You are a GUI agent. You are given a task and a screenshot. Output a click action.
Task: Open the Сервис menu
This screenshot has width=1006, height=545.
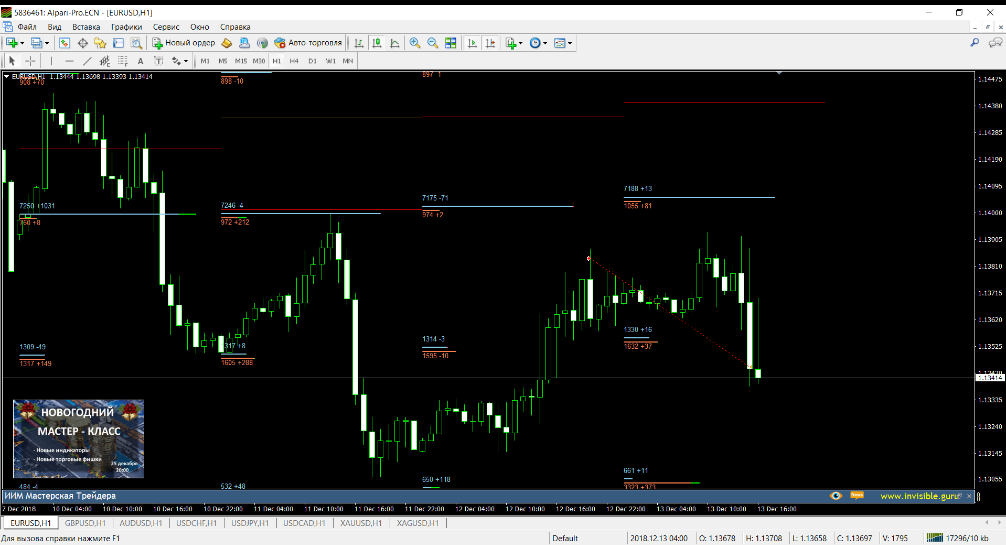(x=166, y=27)
